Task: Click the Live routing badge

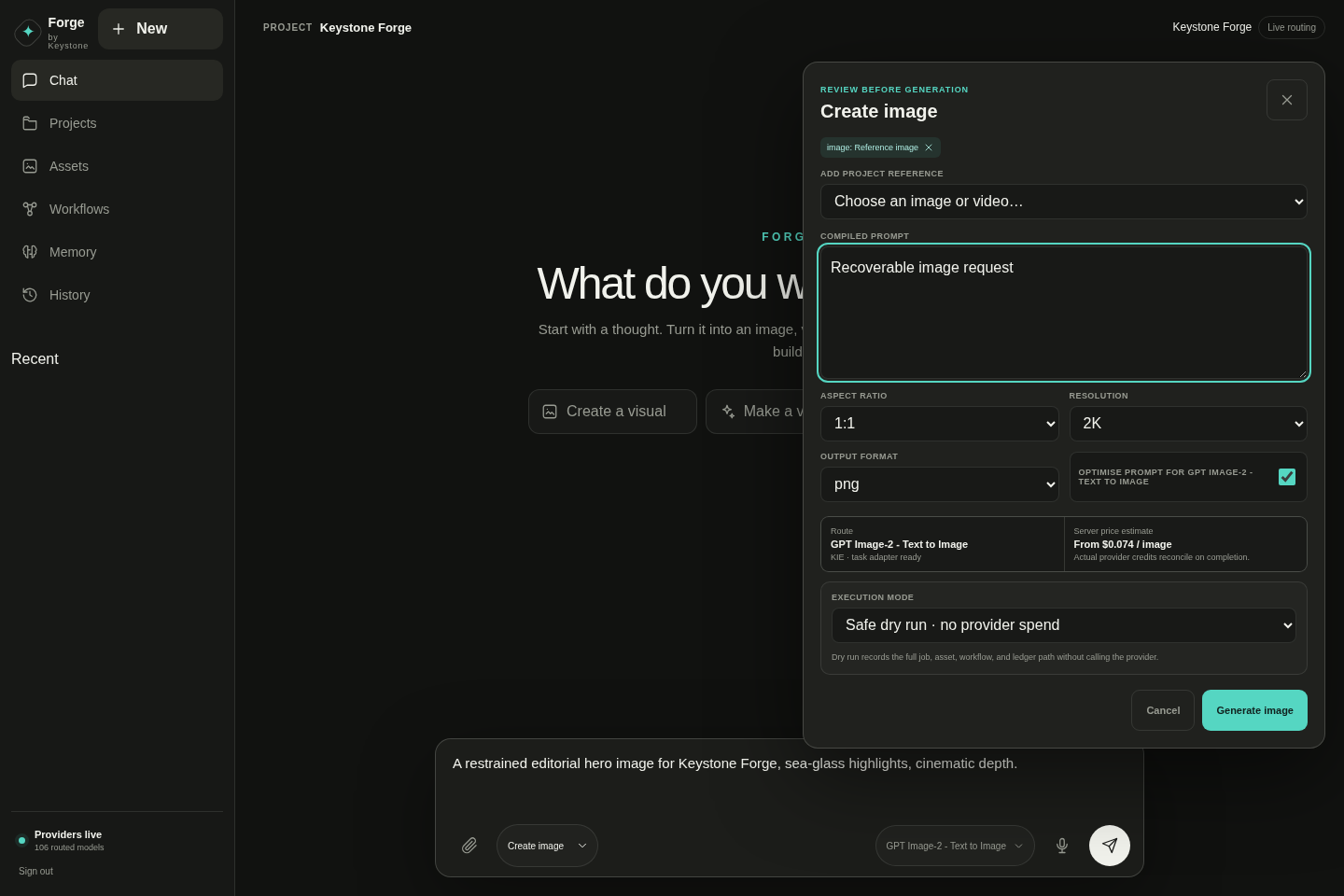Action: 1291,27
